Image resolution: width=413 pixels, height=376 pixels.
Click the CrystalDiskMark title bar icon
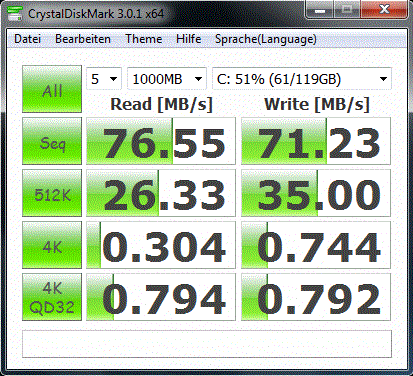15,14
